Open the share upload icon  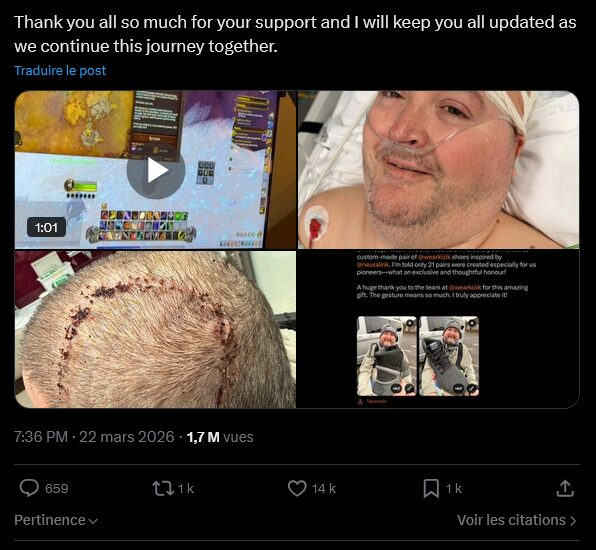point(565,488)
